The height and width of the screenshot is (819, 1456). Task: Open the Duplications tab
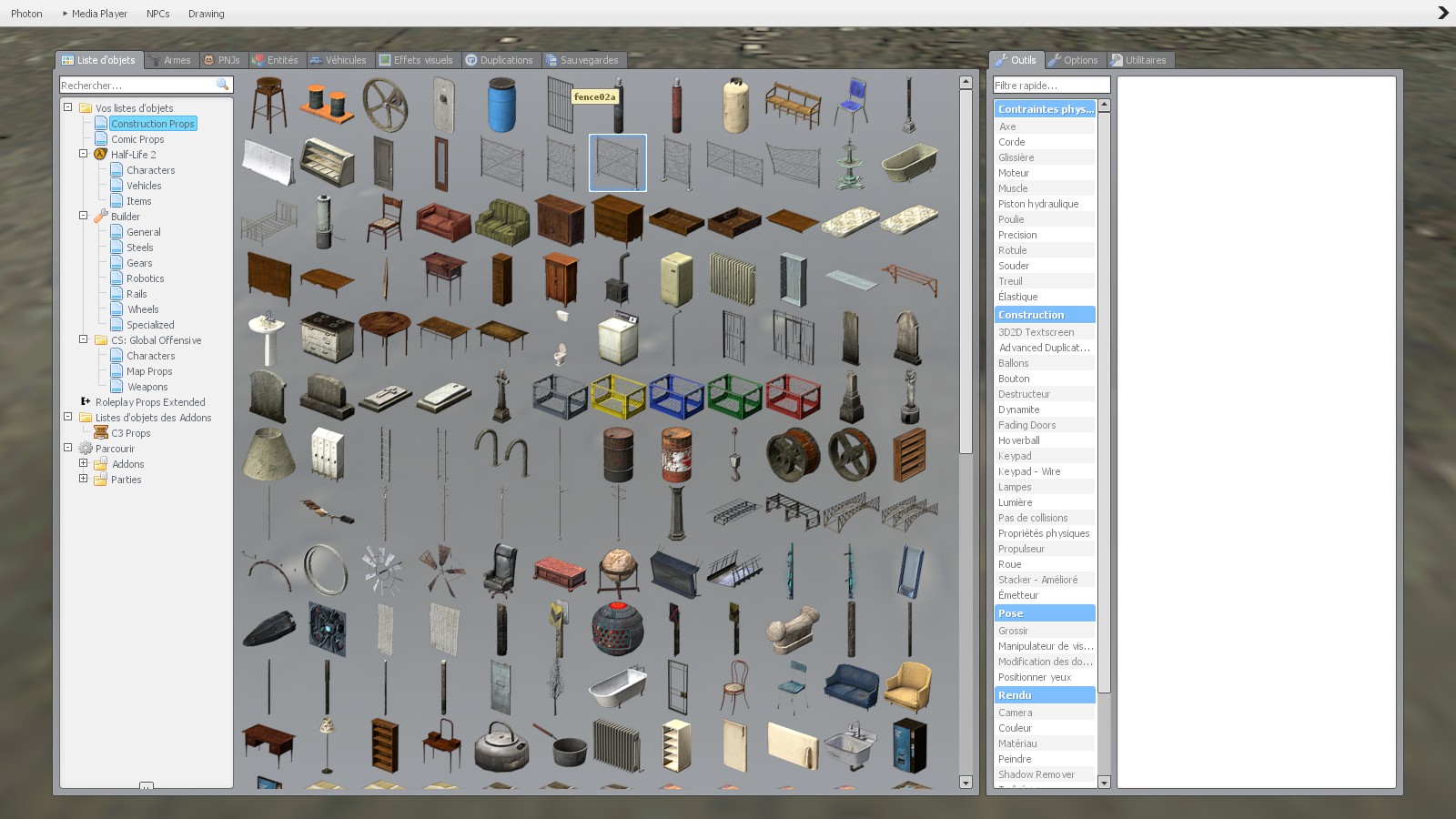point(500,60)
